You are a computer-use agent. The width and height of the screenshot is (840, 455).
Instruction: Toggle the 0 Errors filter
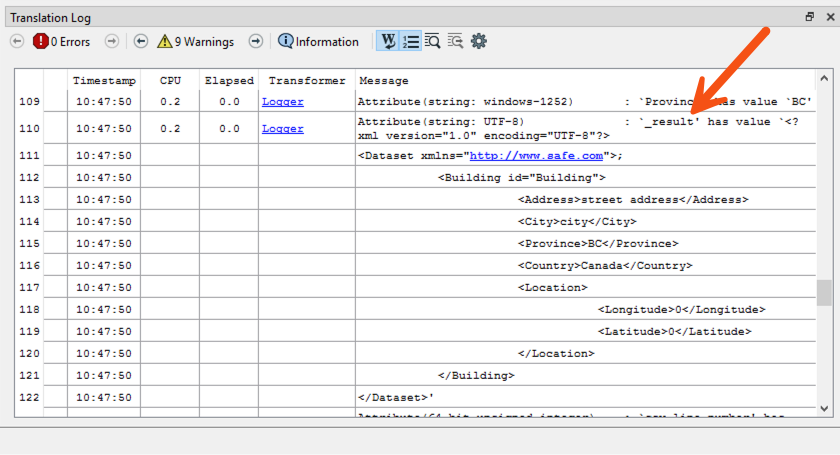[x=61, y=41]
